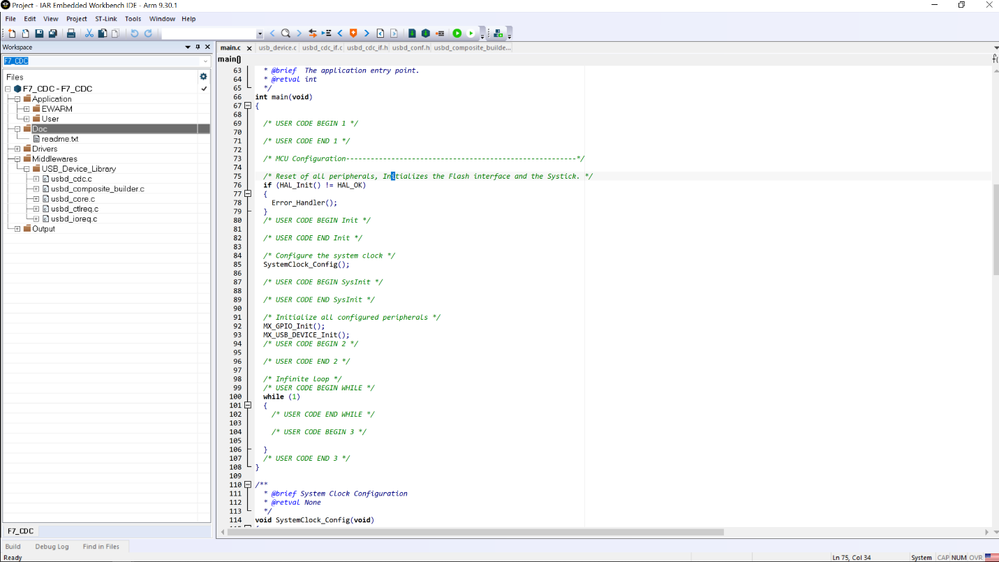Screen dimensions: 999x562
Task: Expand the User folder
Action: click(x=26, y=119)
